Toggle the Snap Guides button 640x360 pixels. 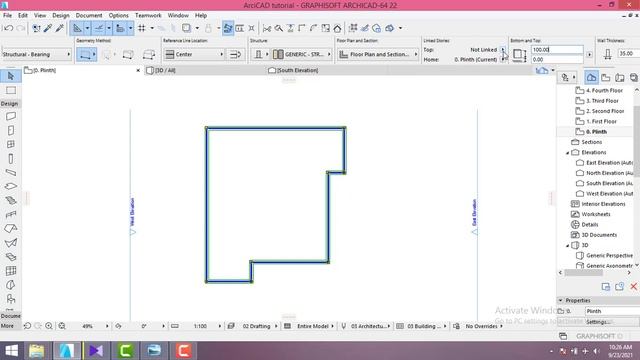(x=98, y=28)
